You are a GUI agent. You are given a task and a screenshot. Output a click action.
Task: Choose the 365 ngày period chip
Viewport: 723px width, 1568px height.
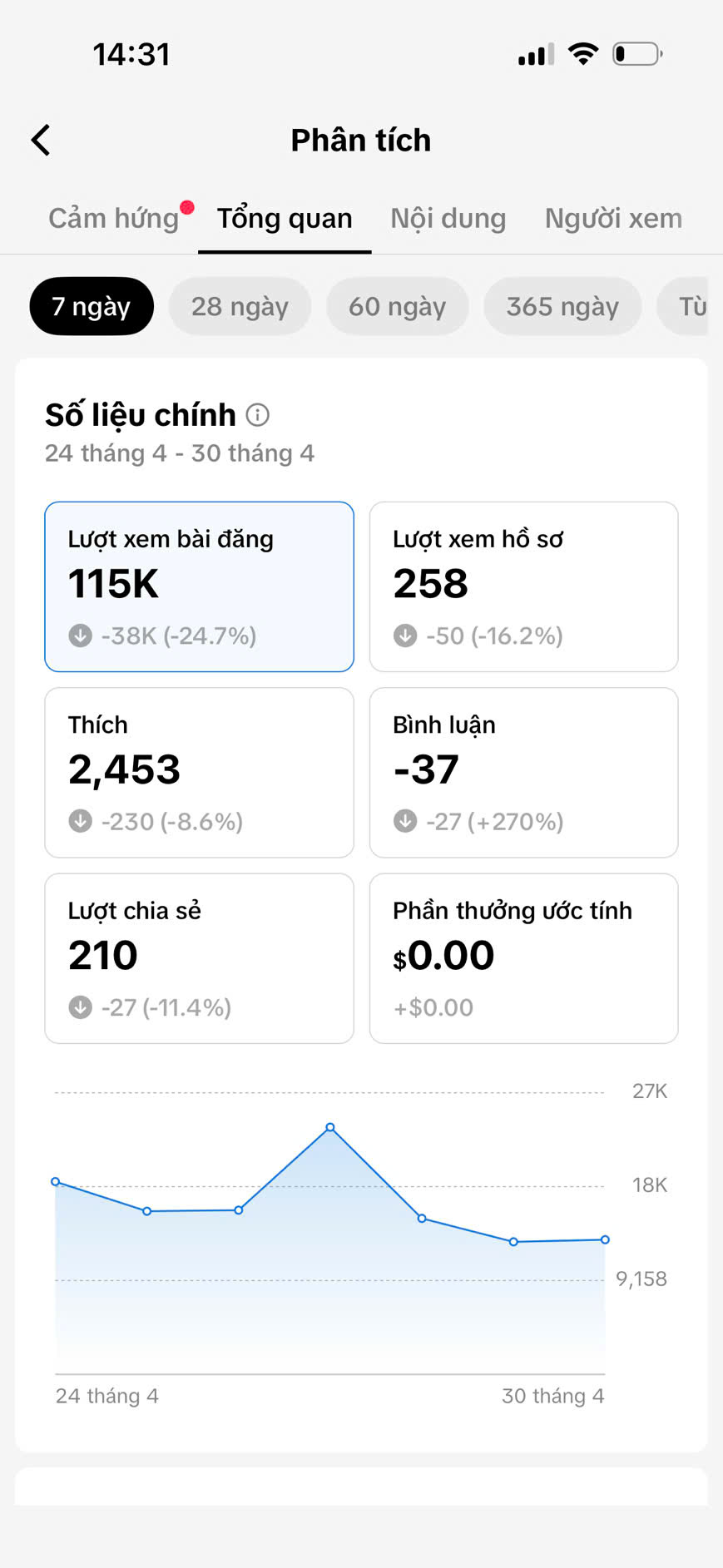point(562,306)
